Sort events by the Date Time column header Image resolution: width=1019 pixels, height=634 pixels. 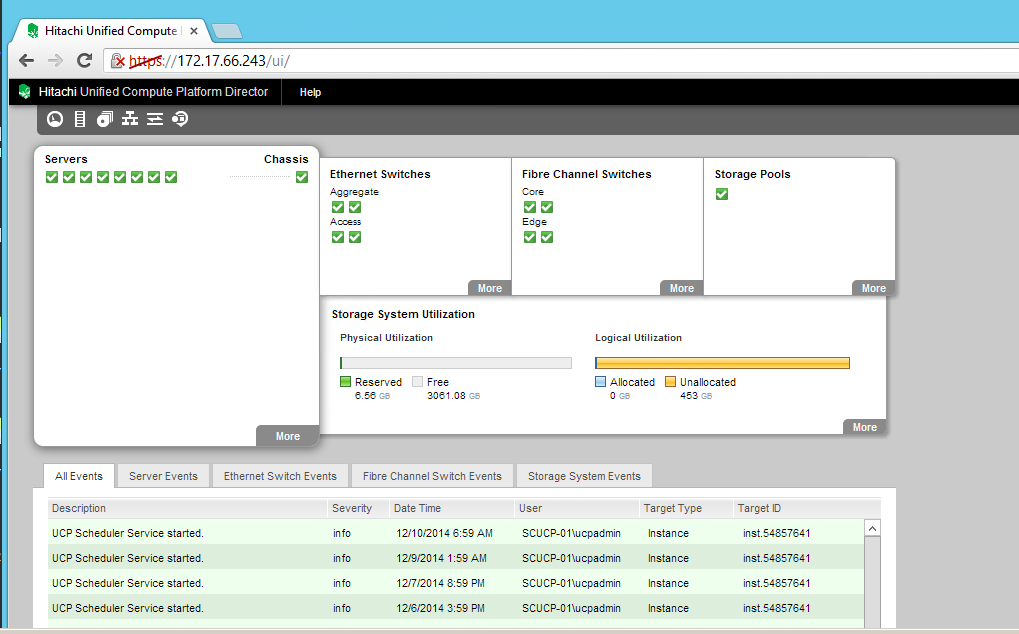pos(451,508)
